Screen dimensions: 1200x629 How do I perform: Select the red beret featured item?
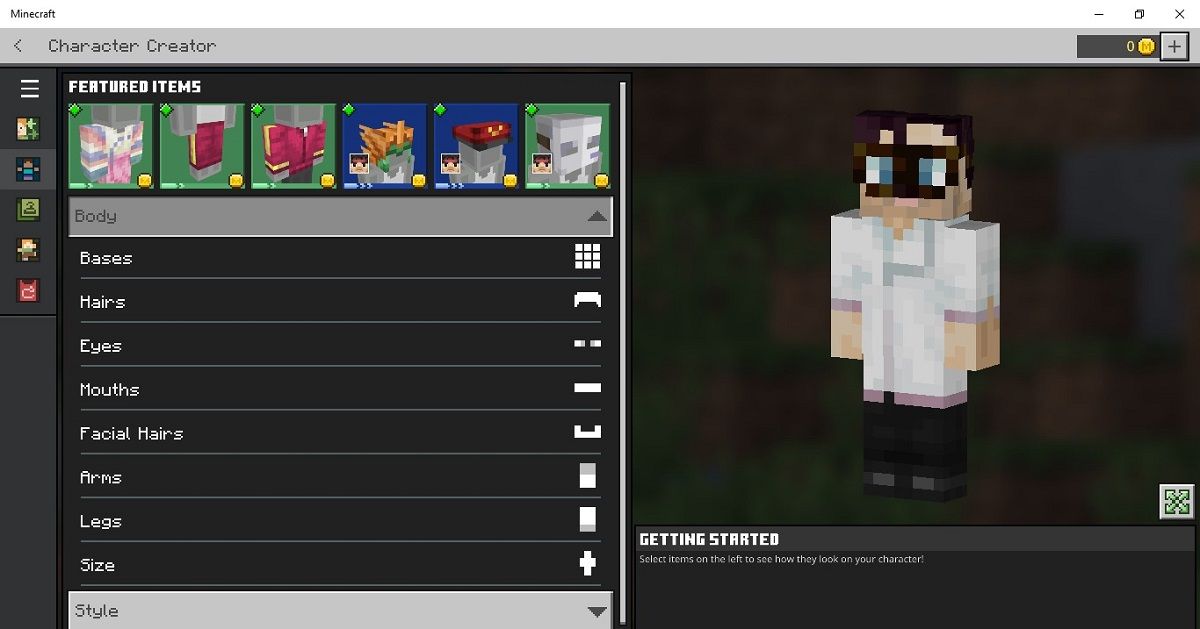(477, 146)
